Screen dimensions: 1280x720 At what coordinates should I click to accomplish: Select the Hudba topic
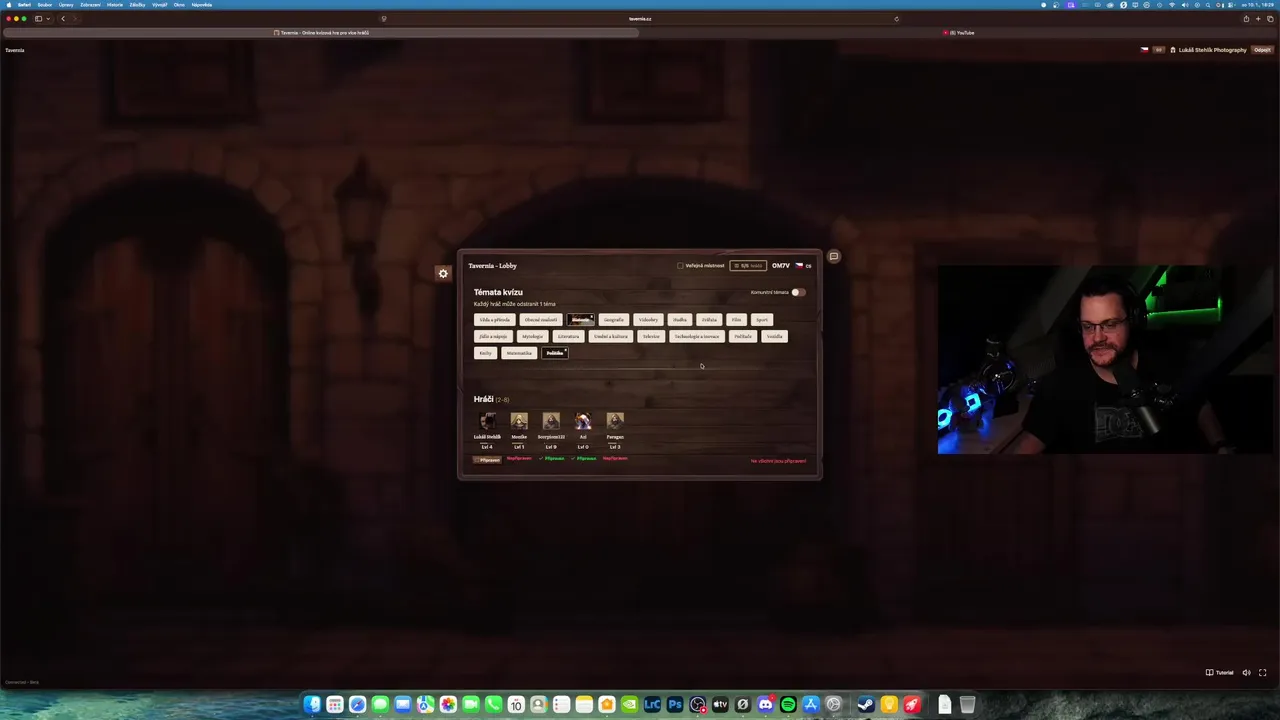coord(680,320)
